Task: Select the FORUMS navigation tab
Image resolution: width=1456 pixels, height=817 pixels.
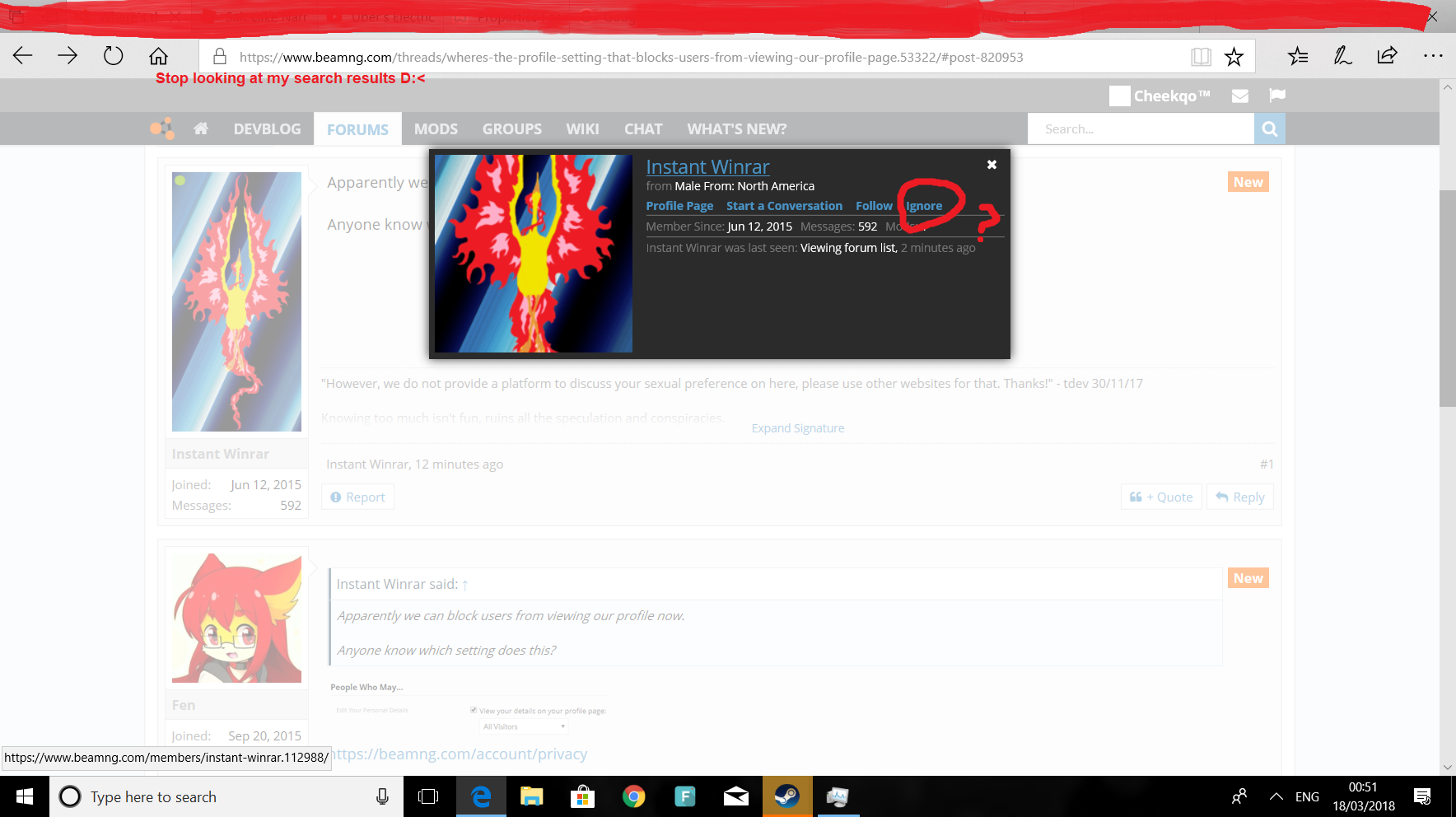Action: (357, 129)
